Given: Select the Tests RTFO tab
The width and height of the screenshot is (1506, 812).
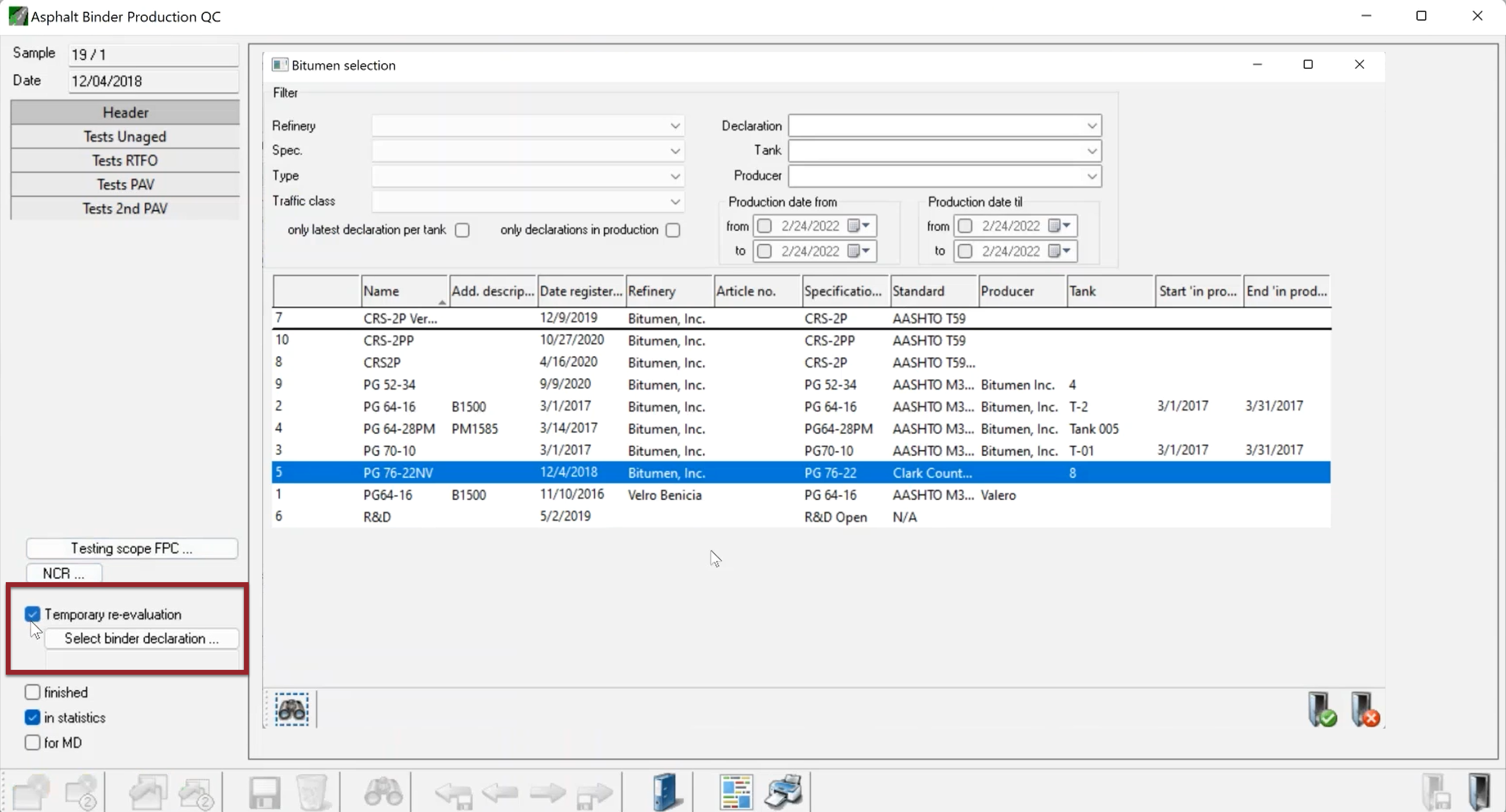Looking at the screenshot, I should tap(125, 160).
